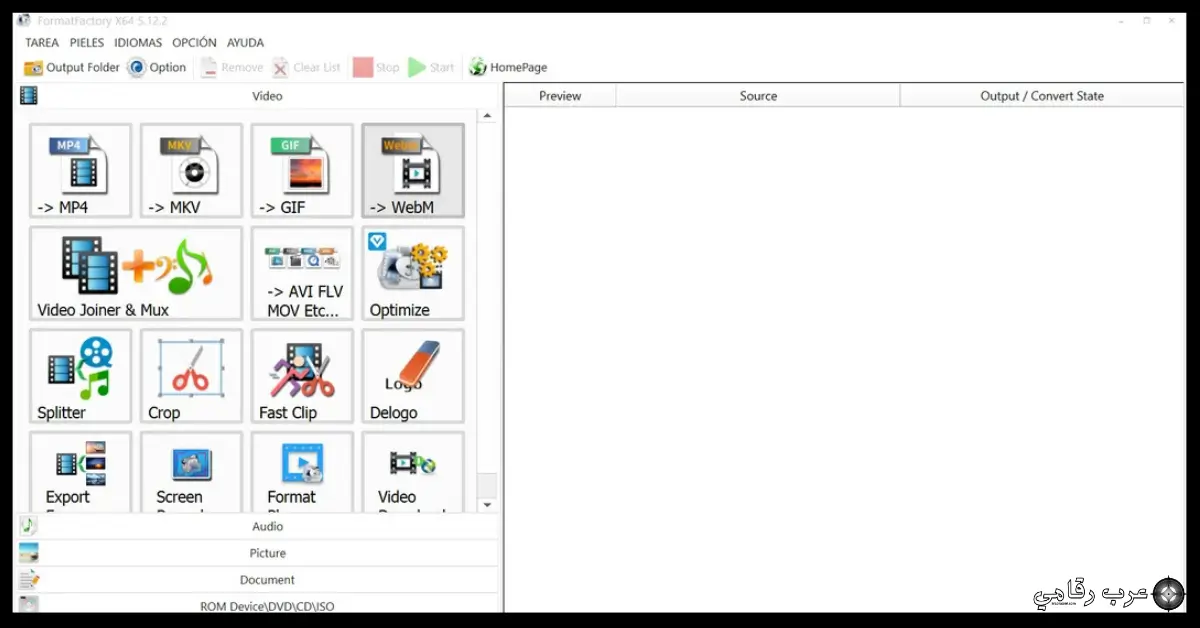Open the IDIOMAS menu
Viewport: 1200px width, 628px height.
pyautogui.click(x=137, y=42)
